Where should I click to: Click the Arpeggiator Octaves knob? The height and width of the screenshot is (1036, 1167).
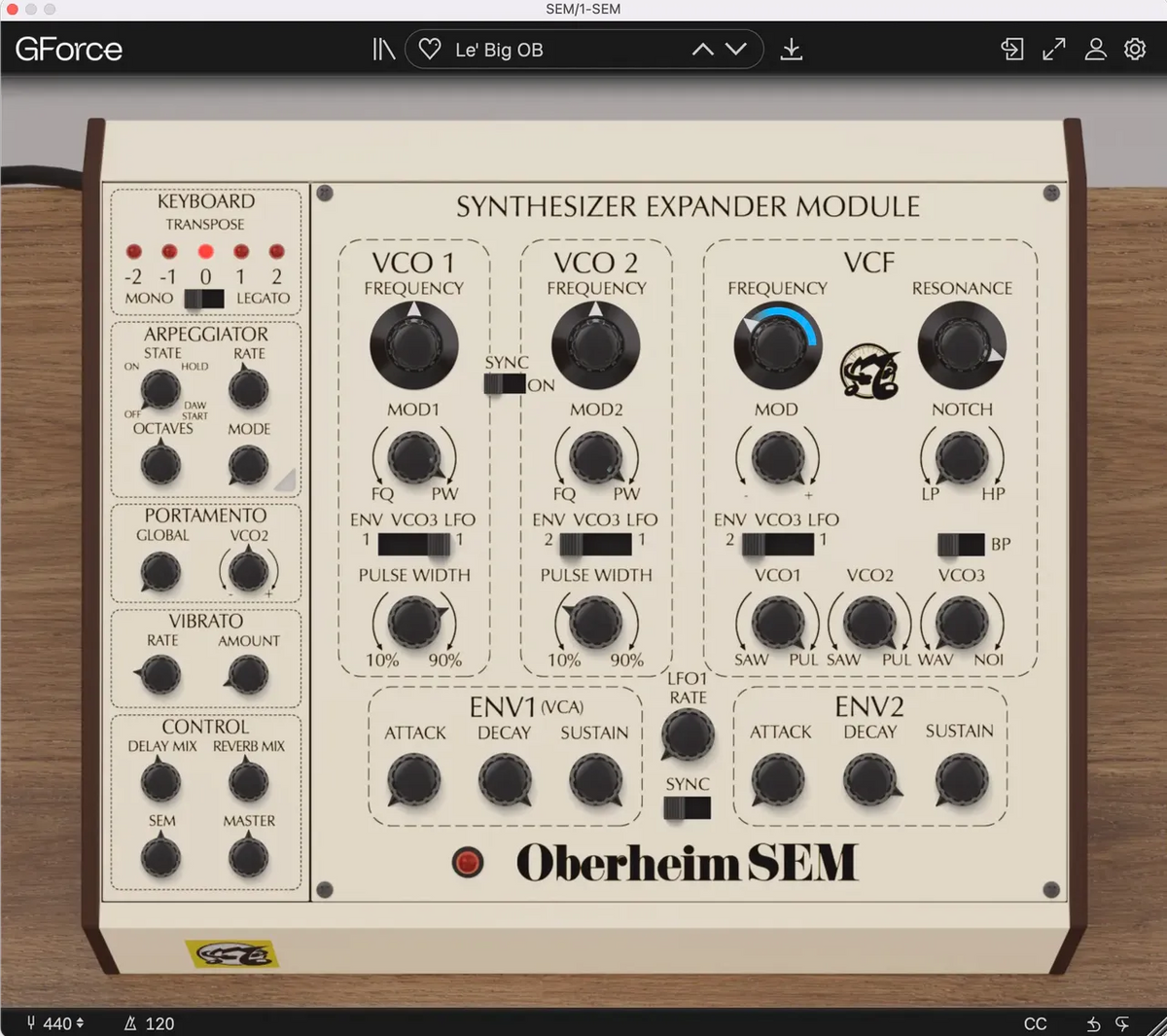pyautogui.click(x=160, y=465)
